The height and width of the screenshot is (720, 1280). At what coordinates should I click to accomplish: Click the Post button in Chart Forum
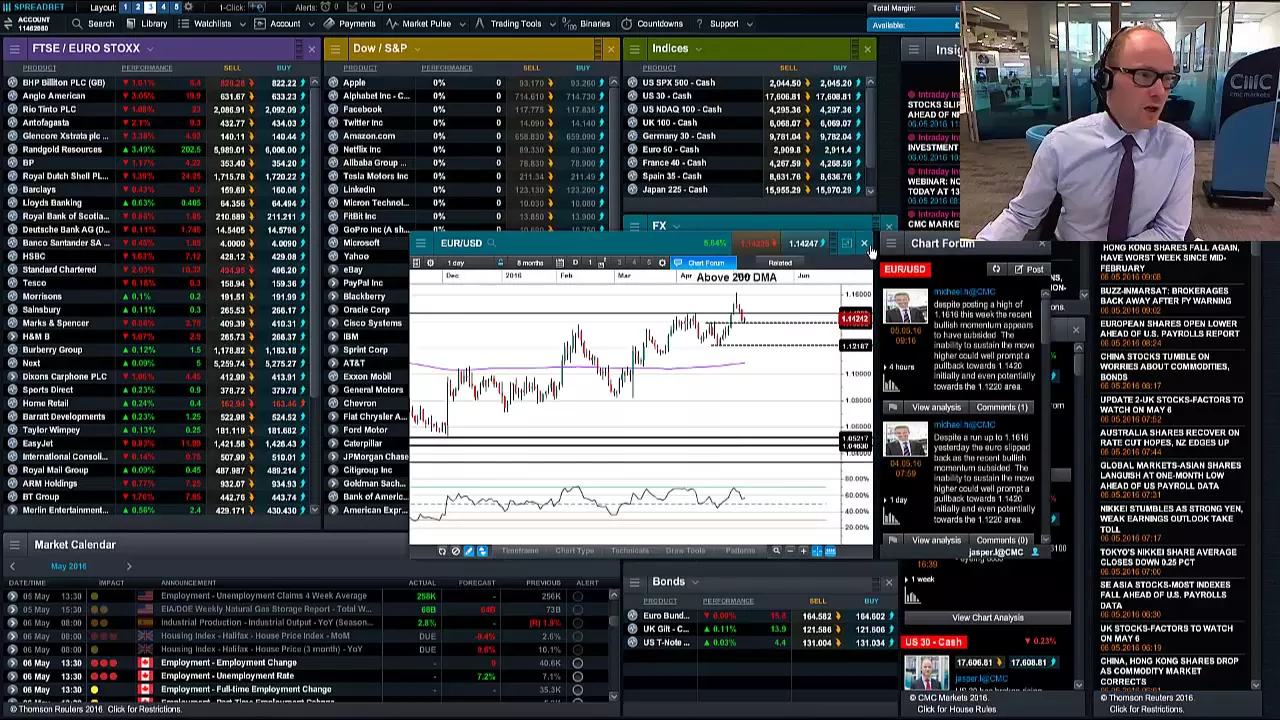click(x=1029, y=270)
